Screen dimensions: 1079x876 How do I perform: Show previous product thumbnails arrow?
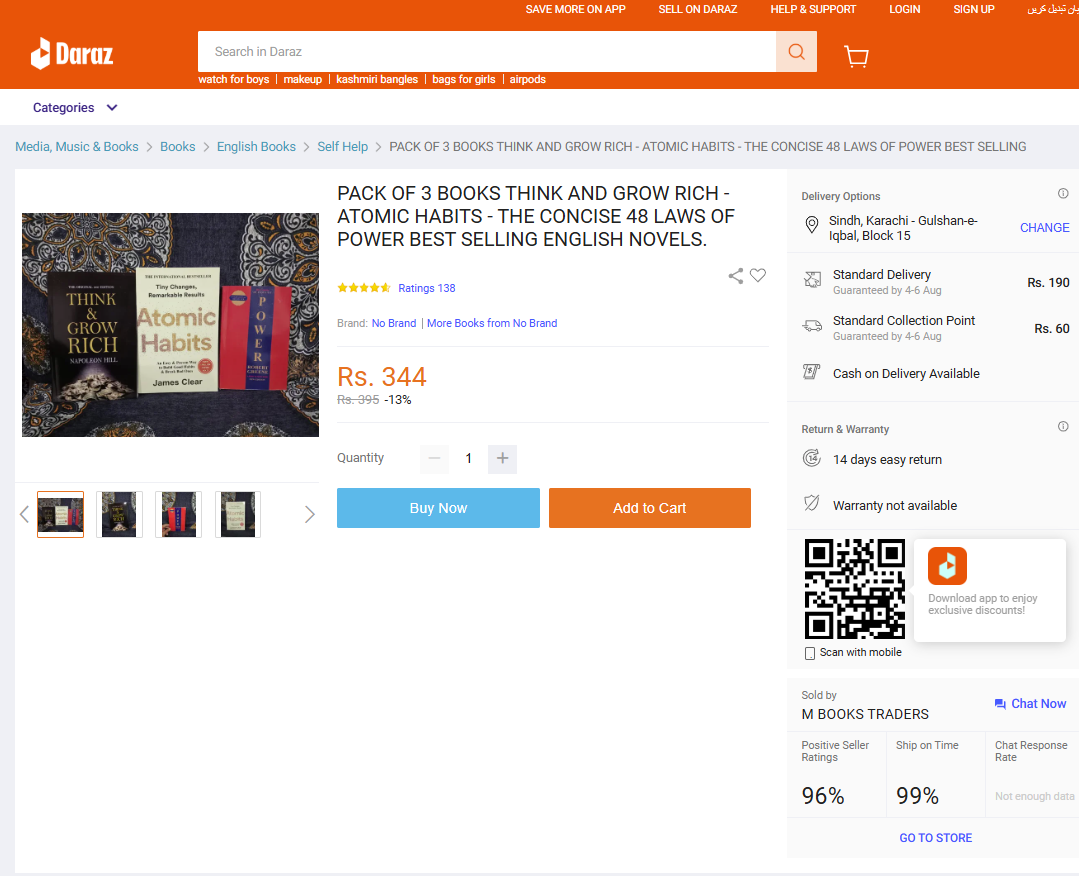click(24, 514)
